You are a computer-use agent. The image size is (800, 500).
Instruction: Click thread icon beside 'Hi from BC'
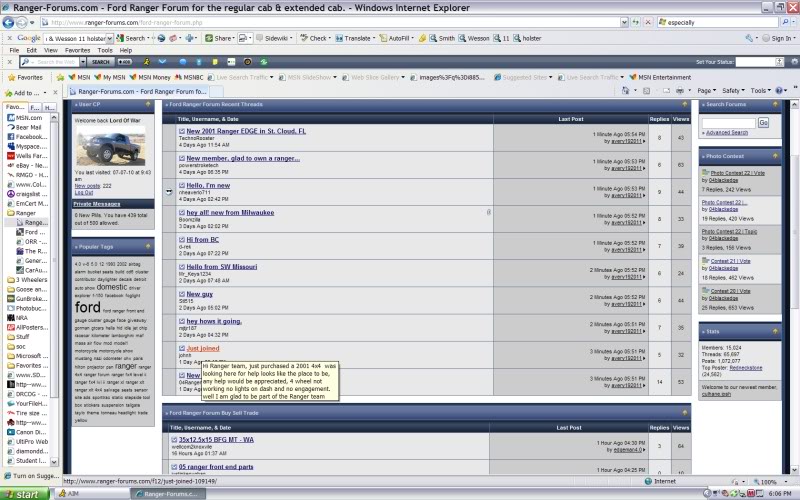click(x=182, y=239)
